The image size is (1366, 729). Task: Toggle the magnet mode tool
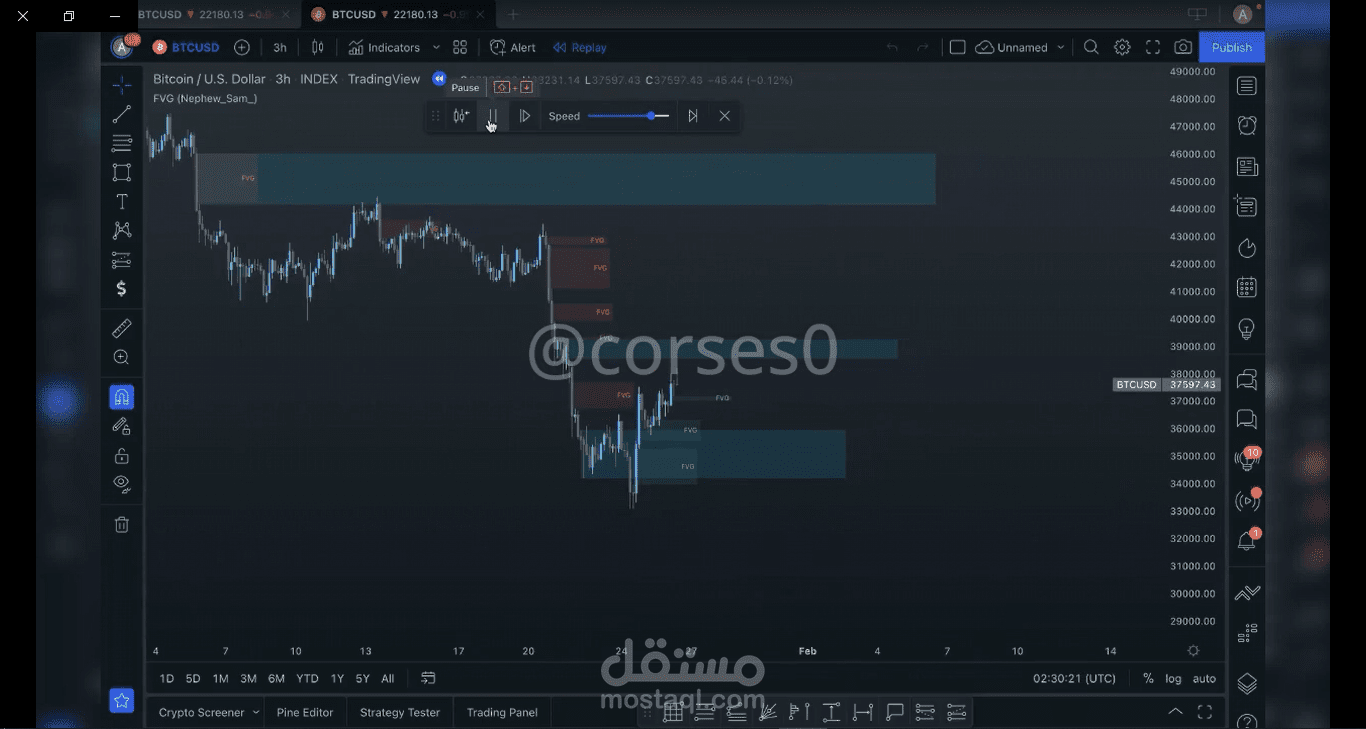(x=121, y=397)
